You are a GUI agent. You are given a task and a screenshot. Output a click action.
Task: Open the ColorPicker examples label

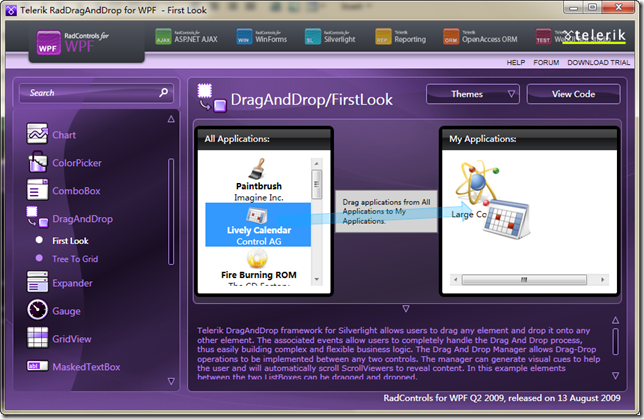tap(77, 163)
